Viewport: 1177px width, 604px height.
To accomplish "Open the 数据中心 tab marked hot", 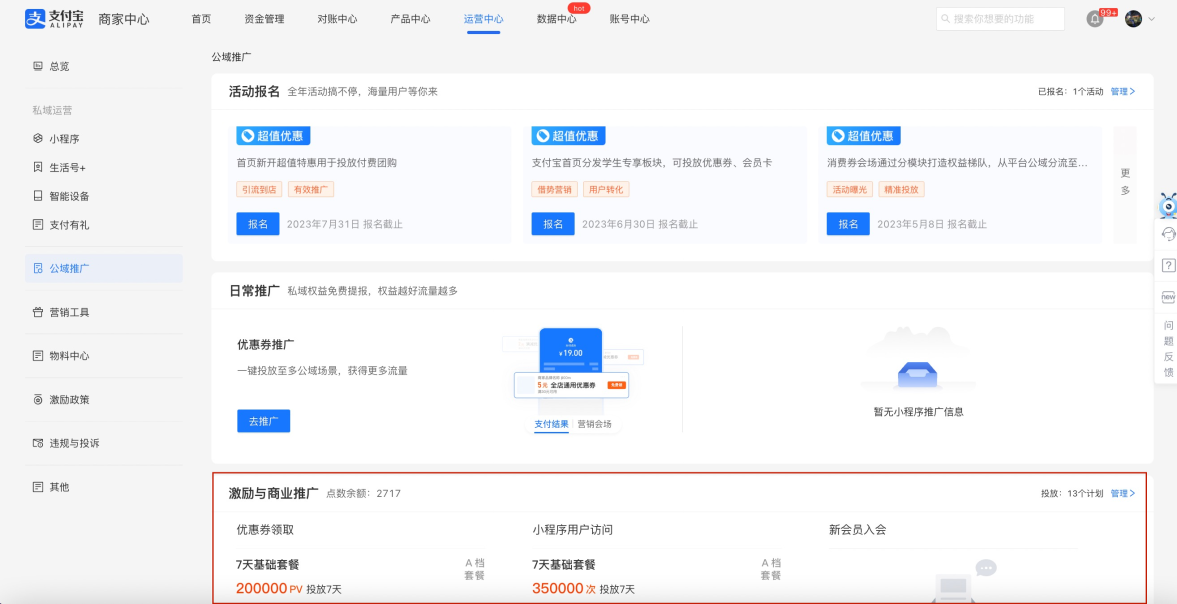I will coord(557,20).
